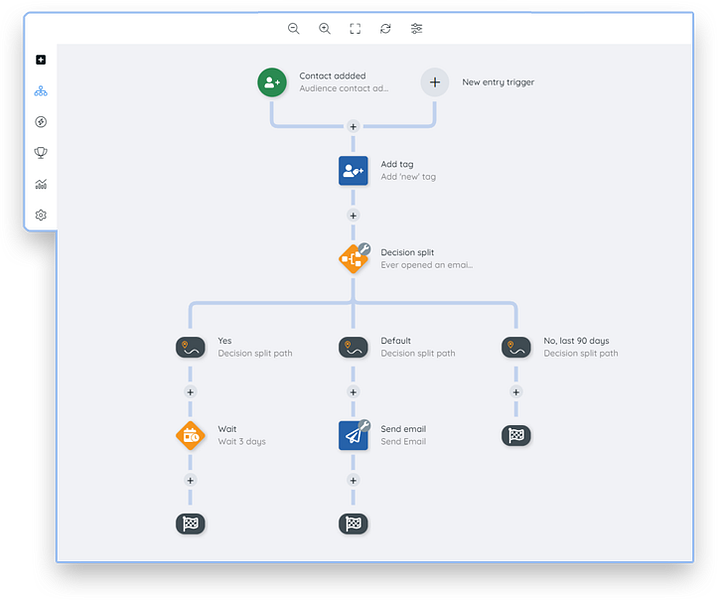Open the lightning bolt sidebar icon
This screenshot has height=600, width=718.
(x=41, y=122)
